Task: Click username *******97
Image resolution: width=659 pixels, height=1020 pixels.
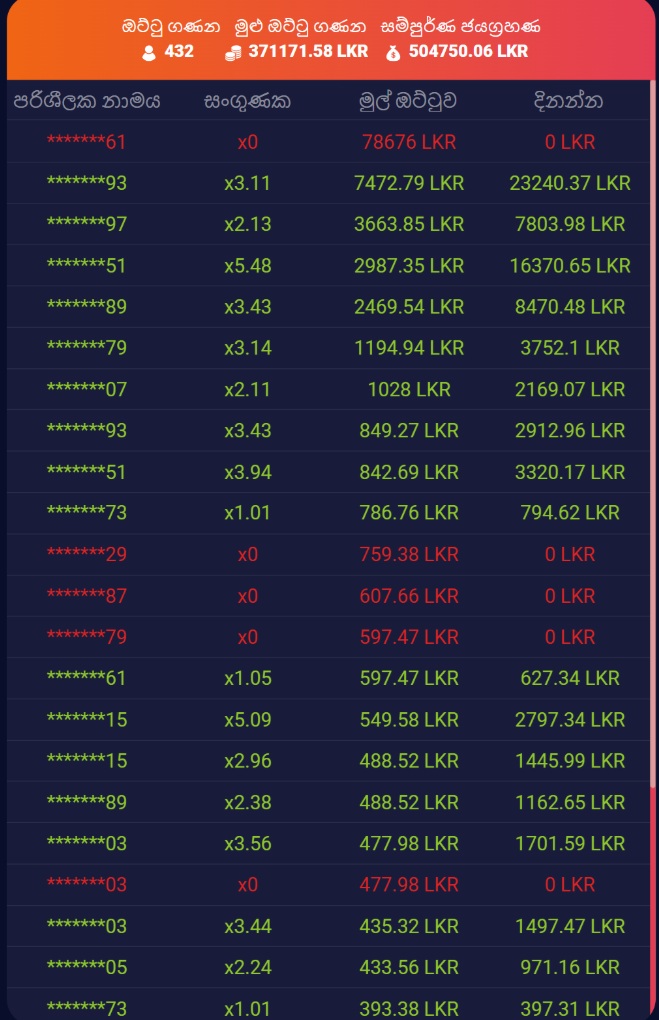Action: [87, 224]
